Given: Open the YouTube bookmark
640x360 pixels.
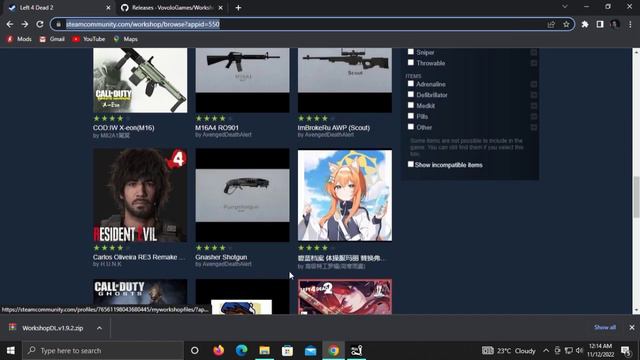Looking at the screenshot, I should click(89, 39).
